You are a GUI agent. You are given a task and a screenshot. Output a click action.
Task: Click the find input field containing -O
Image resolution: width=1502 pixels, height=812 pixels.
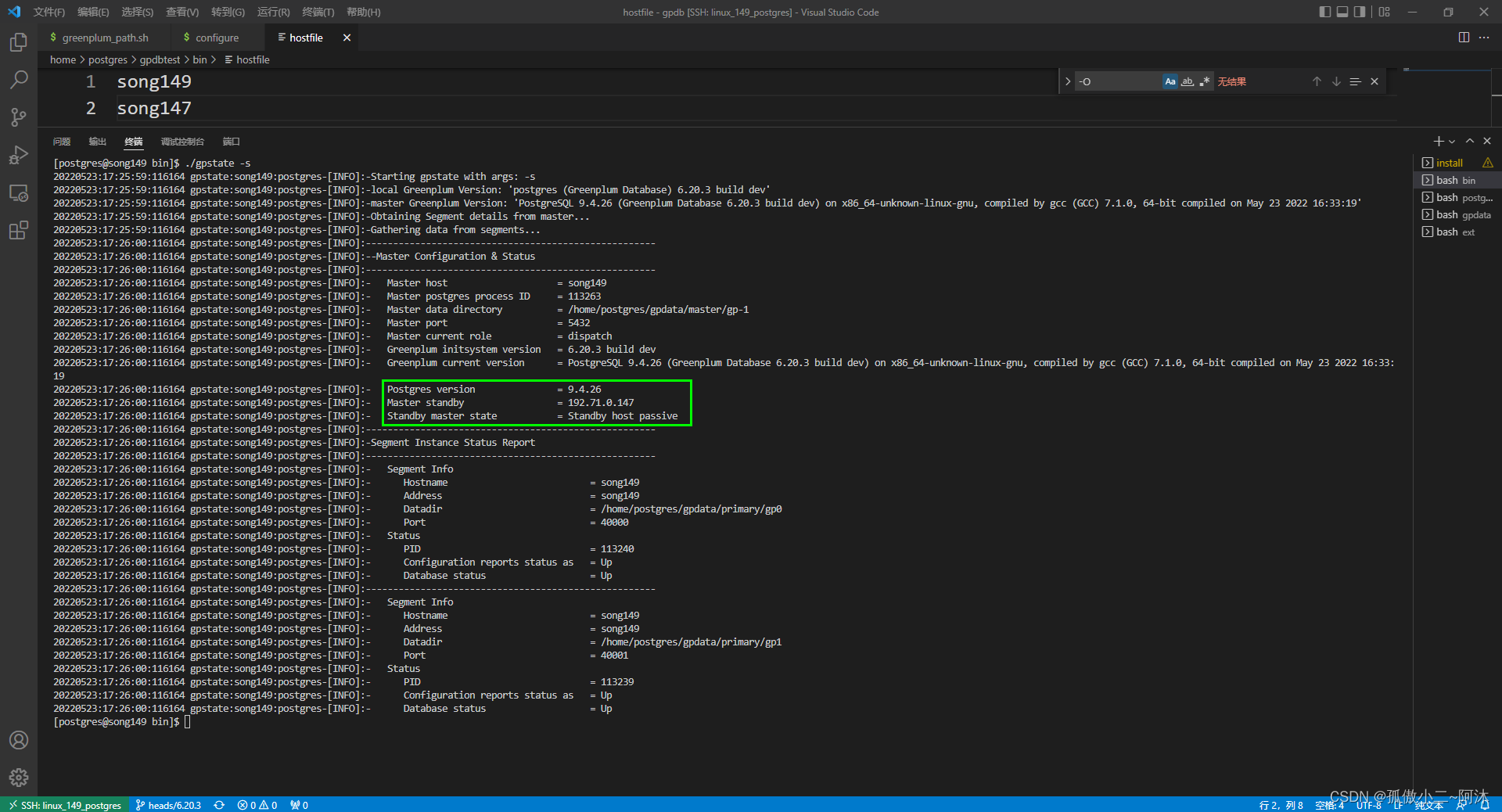click(x=1117, y=81)
